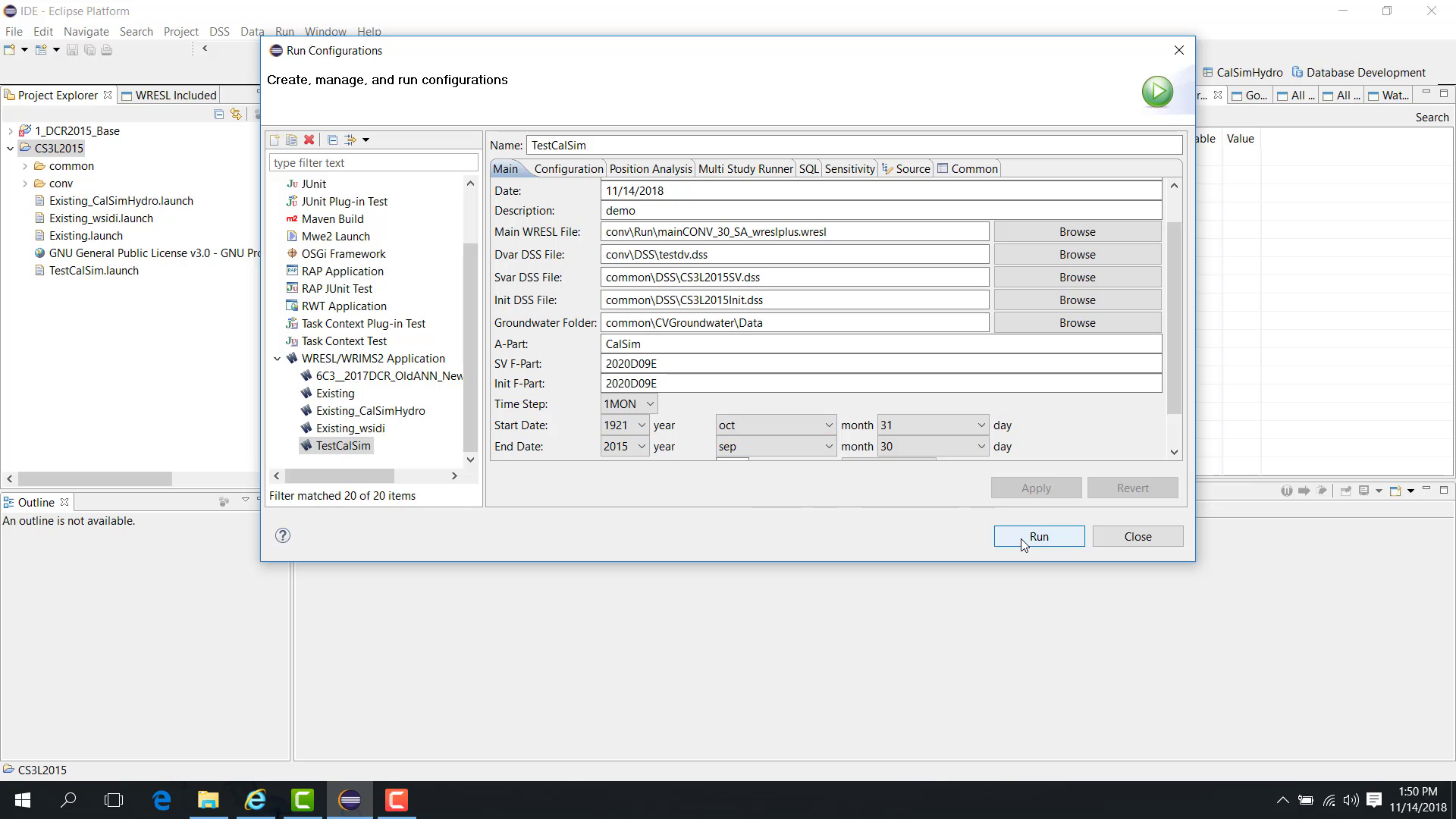Open Internet Explorer from taskbar

click(x=256, y=800)
